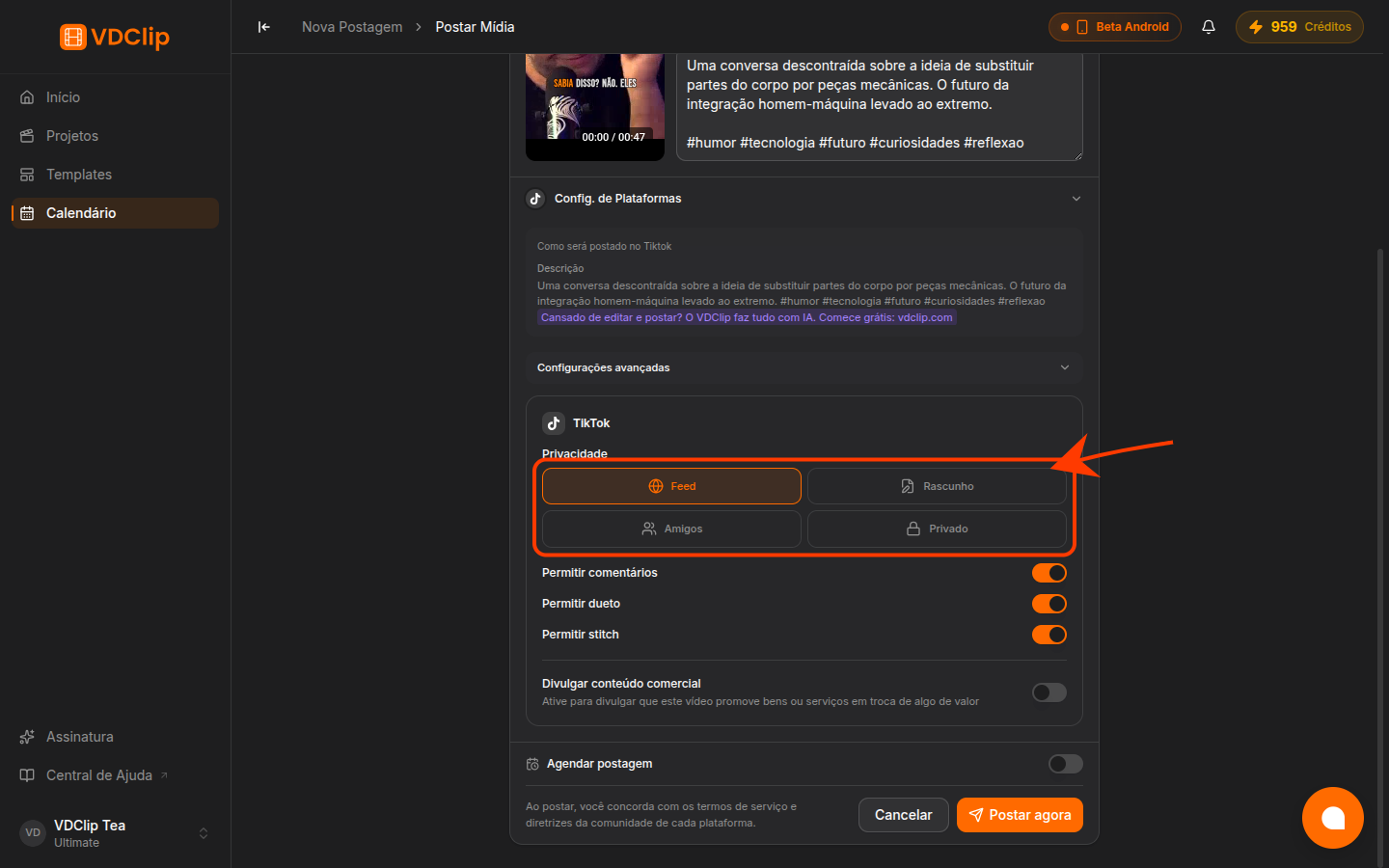Open Projetos in the sidebar
The height and width of the screenshot is (868, 1389).
(115, 136)
